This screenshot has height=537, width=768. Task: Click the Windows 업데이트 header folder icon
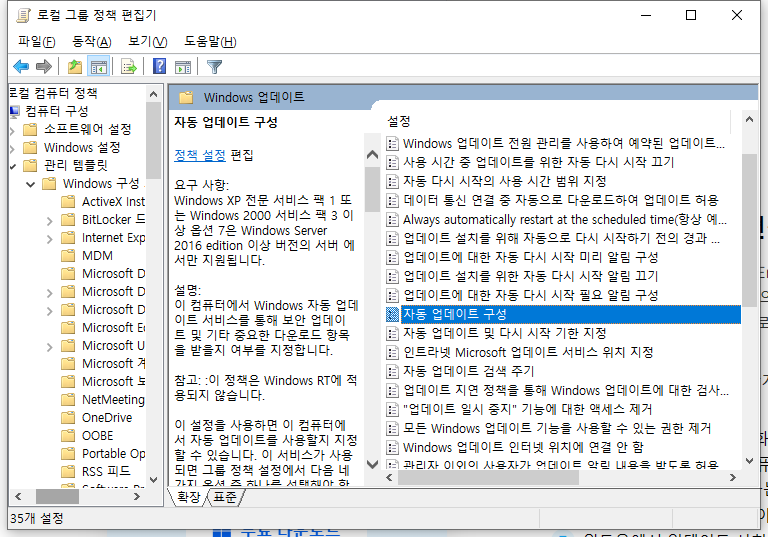click(186, 97)
